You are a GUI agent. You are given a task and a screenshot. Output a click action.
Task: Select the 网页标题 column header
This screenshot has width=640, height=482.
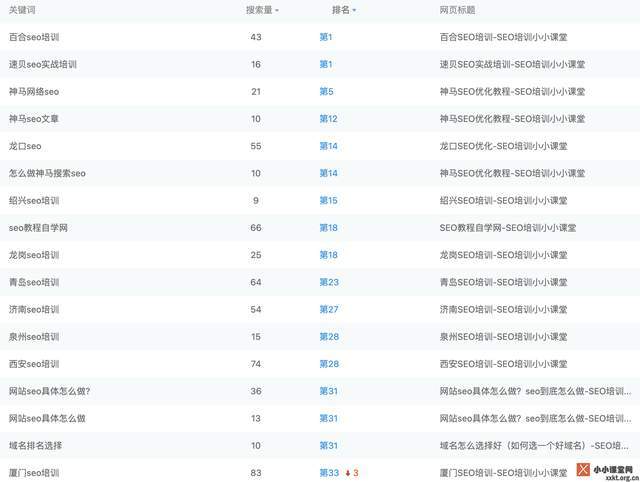pyautogui.click(x=457, y=10)
